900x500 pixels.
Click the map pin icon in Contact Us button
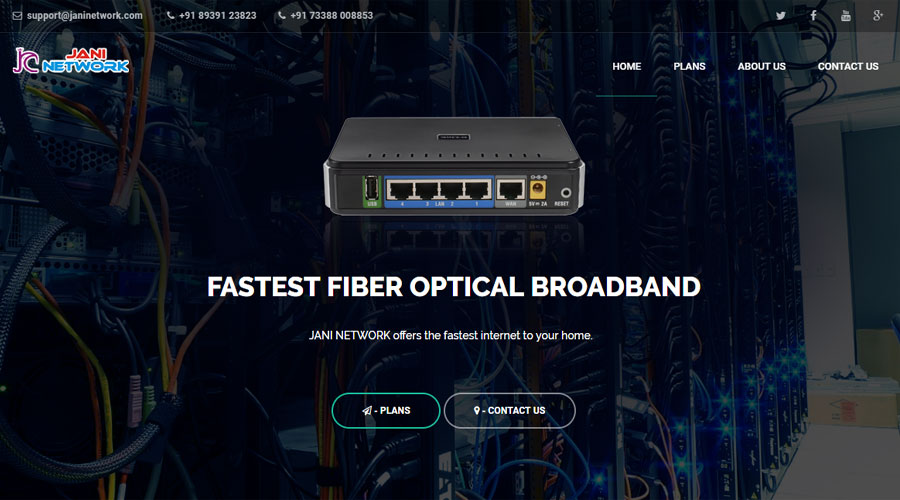point(476,410)
